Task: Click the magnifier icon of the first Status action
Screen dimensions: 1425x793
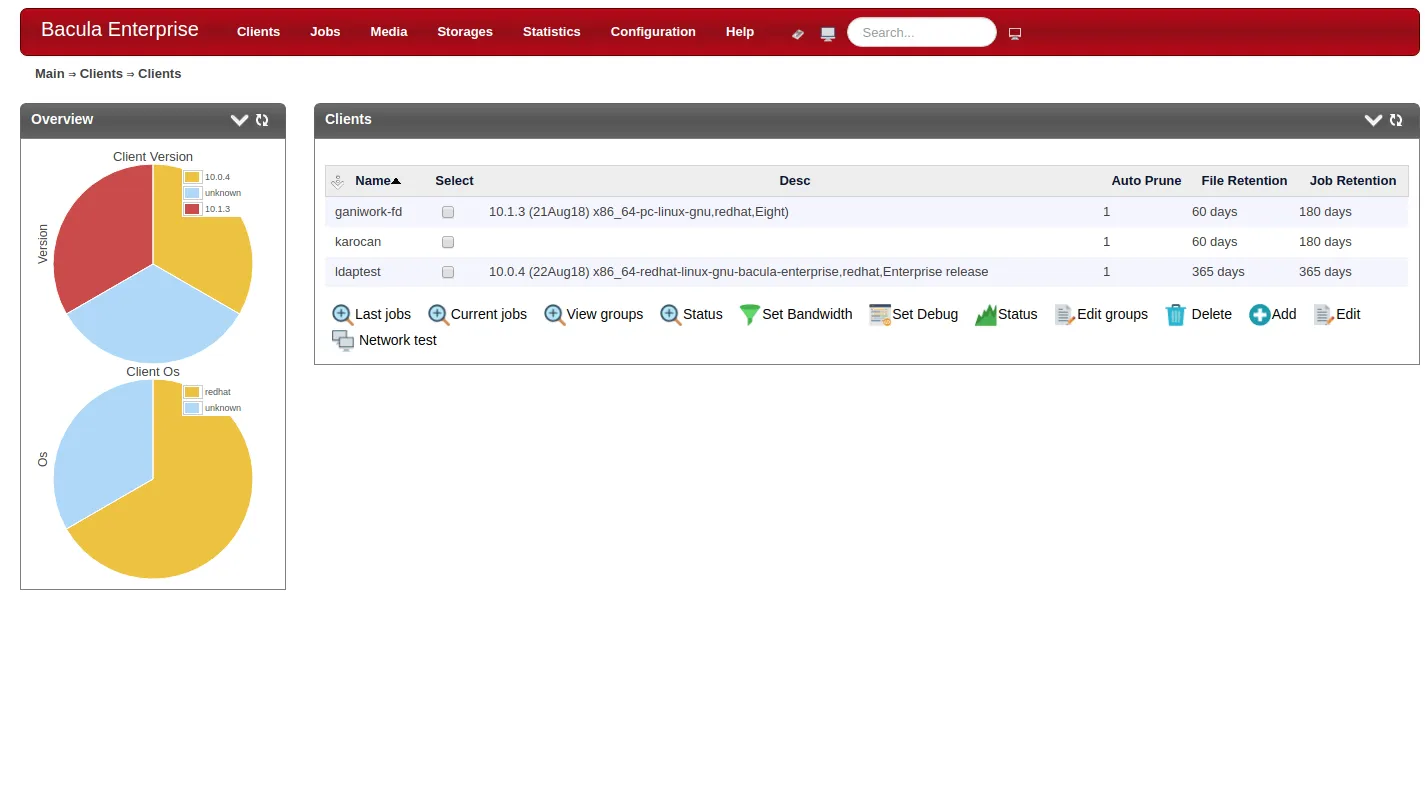Action: pyautogui.click(x=671, y=315)
